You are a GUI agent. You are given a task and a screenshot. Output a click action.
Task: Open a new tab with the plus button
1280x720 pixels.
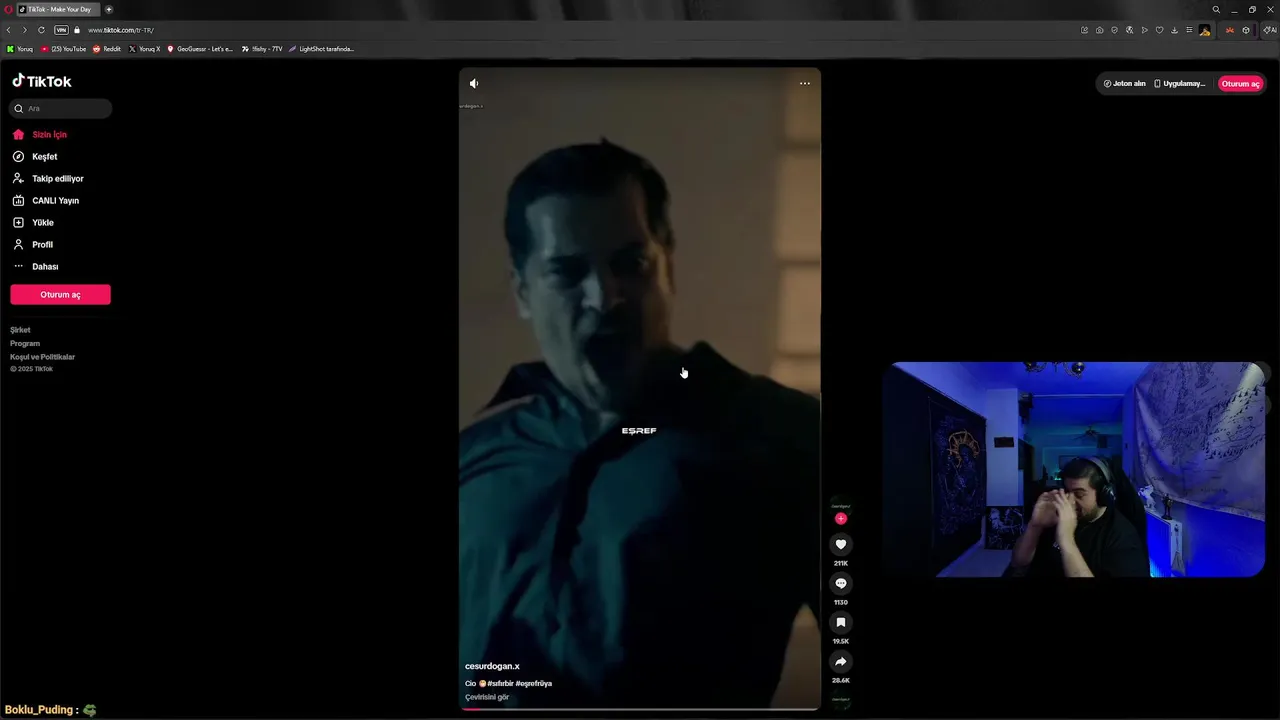point(109,9)
